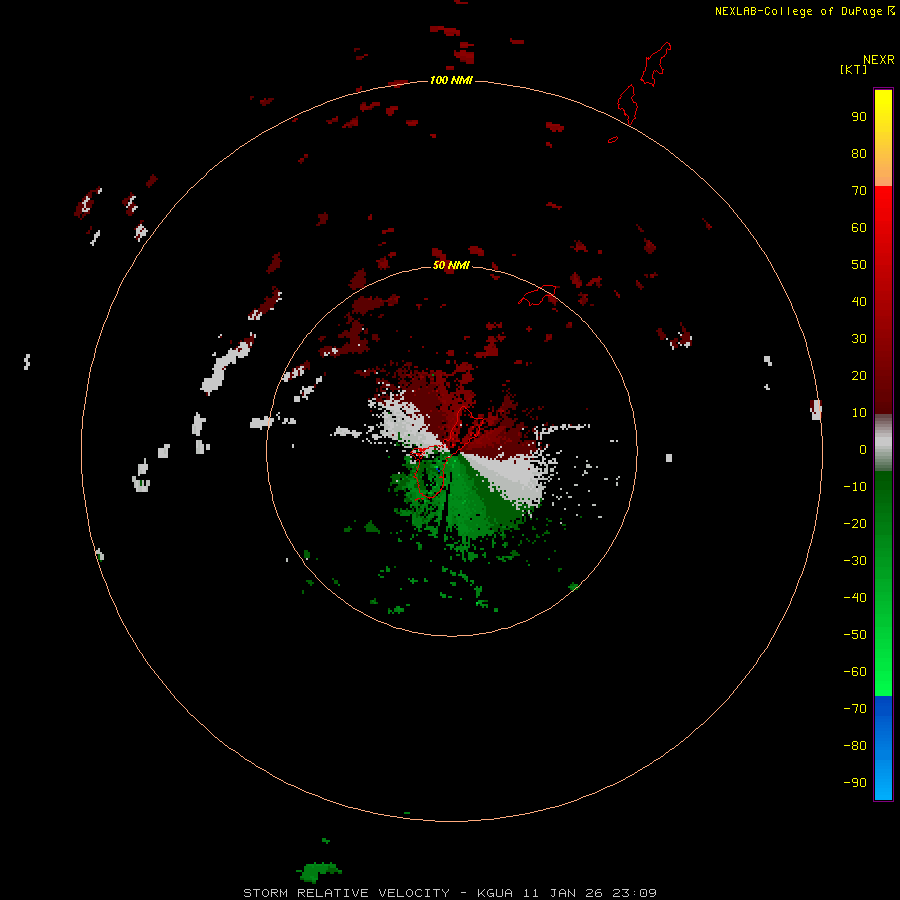Click the 100 NMI range ring label
Image resolution: width=900 pixels, height=900 pixels.
pos(451,80)
